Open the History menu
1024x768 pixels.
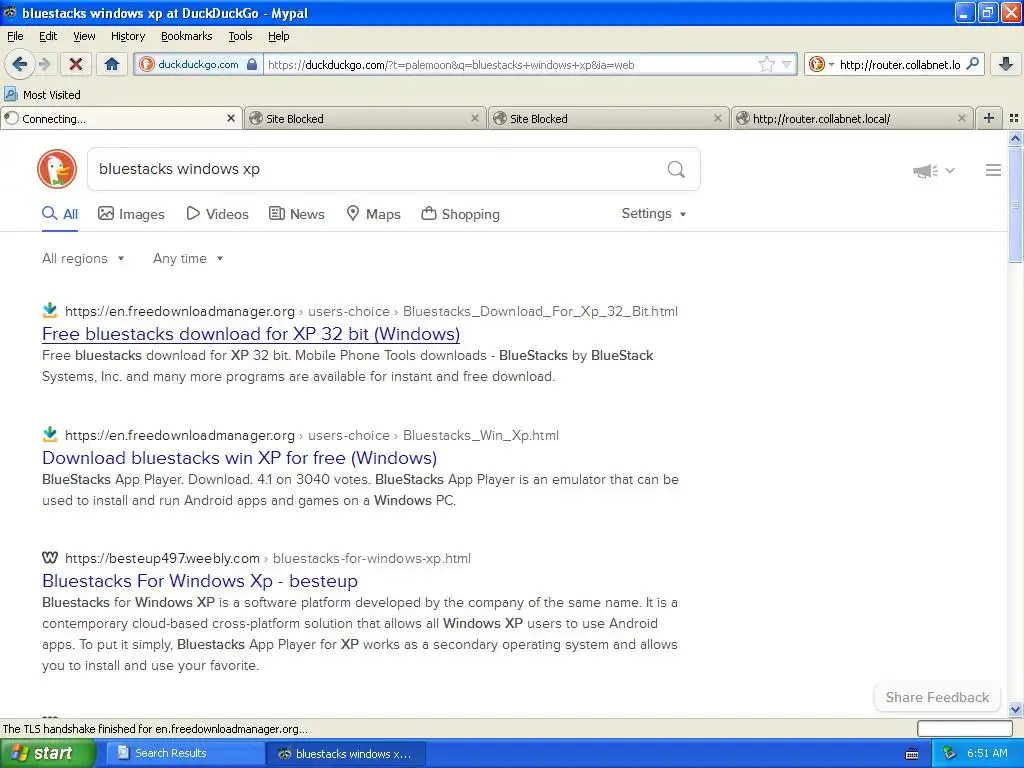click(x=127, y=36)
